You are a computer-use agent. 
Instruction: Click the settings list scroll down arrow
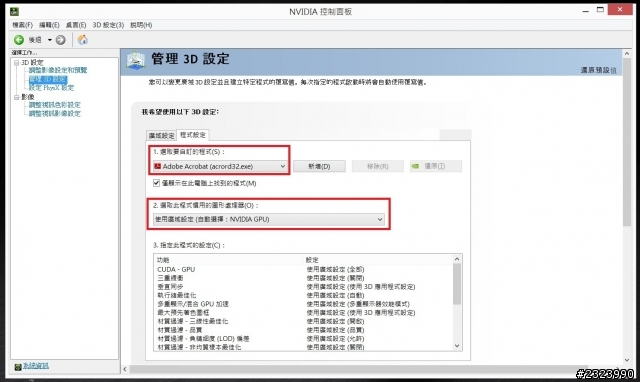coord(457,346)
